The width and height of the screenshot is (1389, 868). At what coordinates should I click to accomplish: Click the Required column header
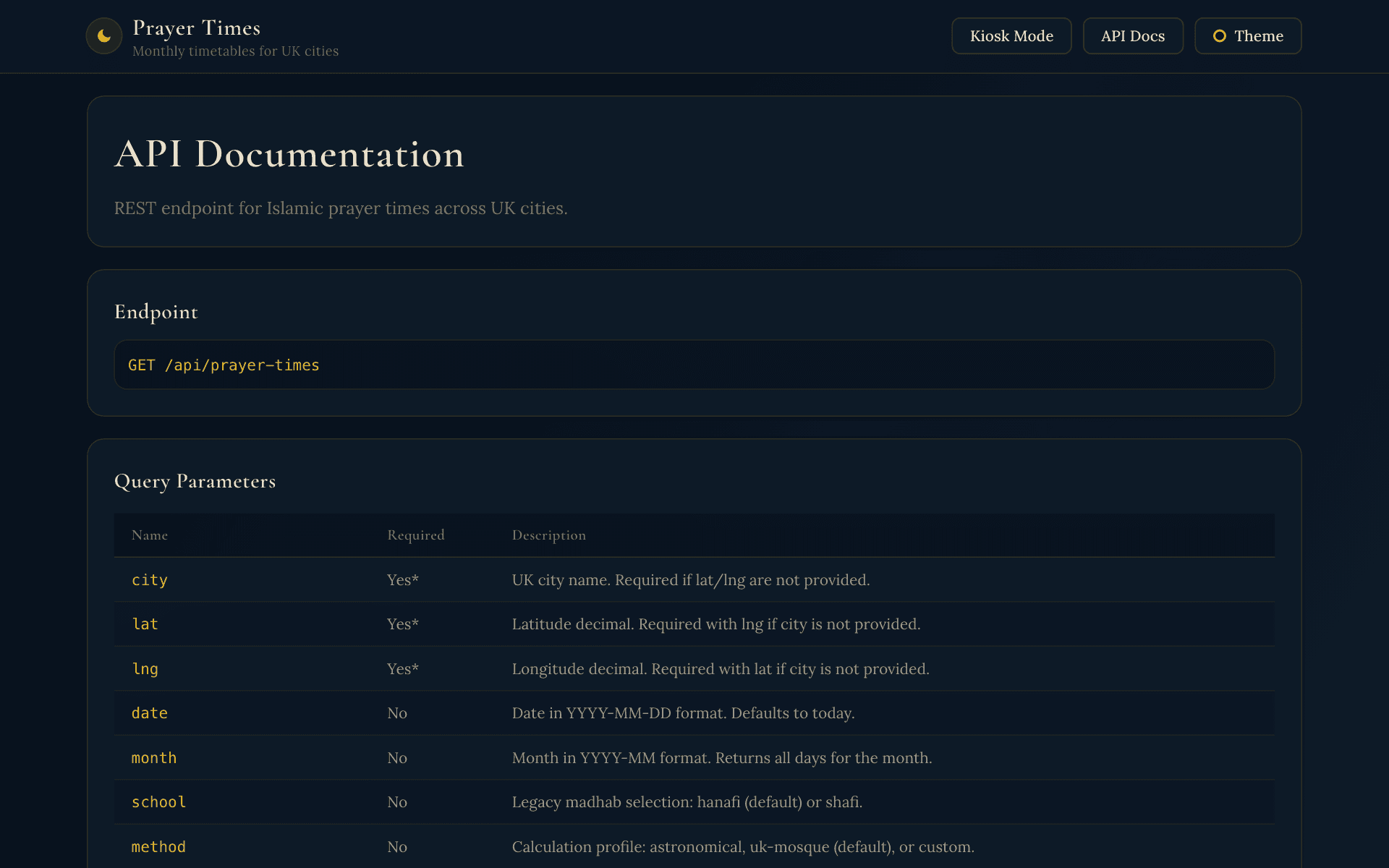(416, 535)
